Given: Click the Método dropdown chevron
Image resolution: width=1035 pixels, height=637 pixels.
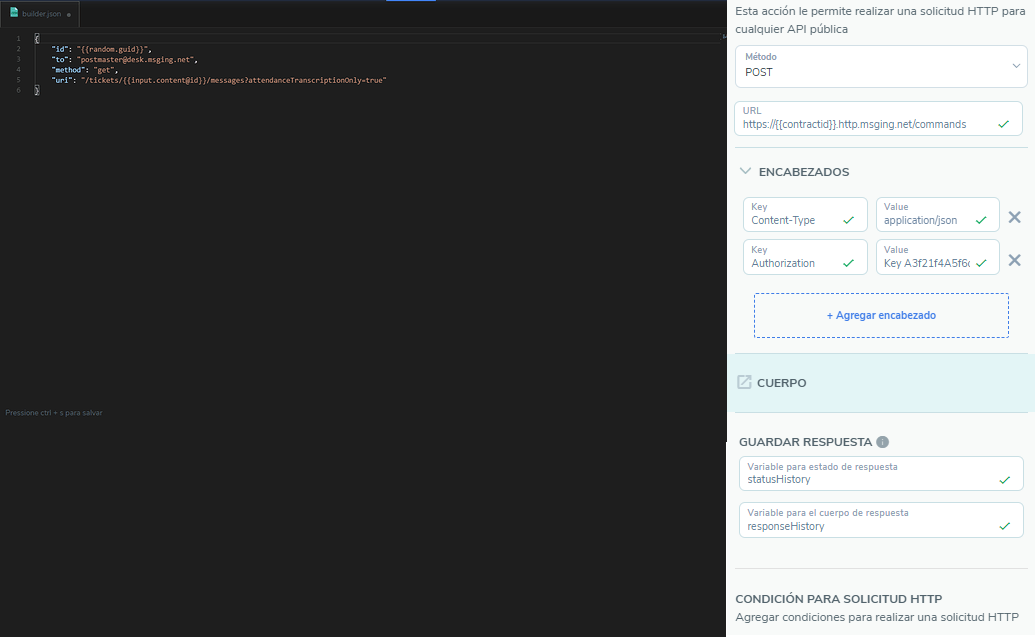Looking at the screenshot, I should tap(1016, 65).
